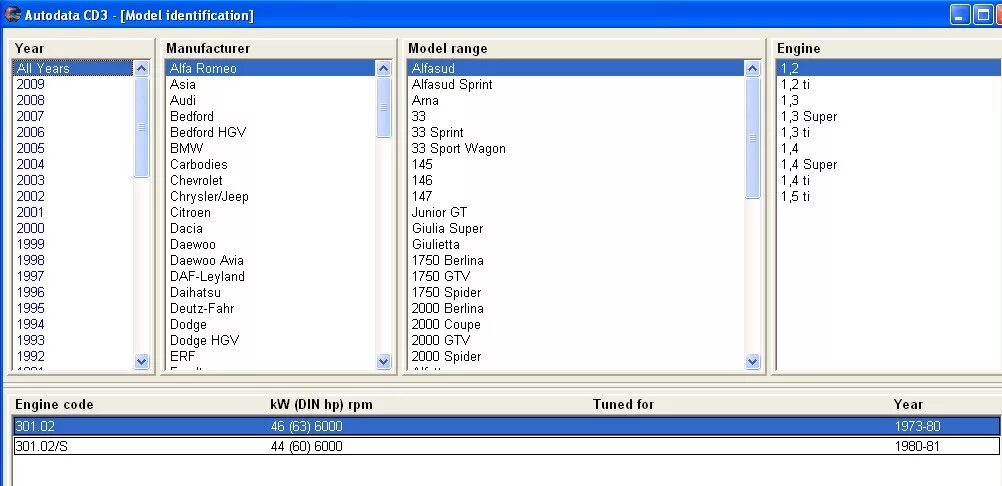
Task: Choose year 2005
Action: pyautogui.click(x=31, y=148)
